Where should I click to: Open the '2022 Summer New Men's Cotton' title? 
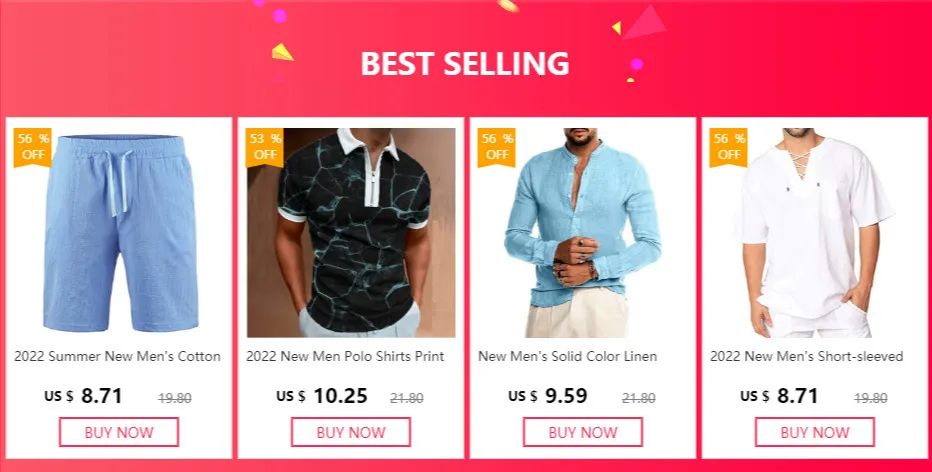117,357
